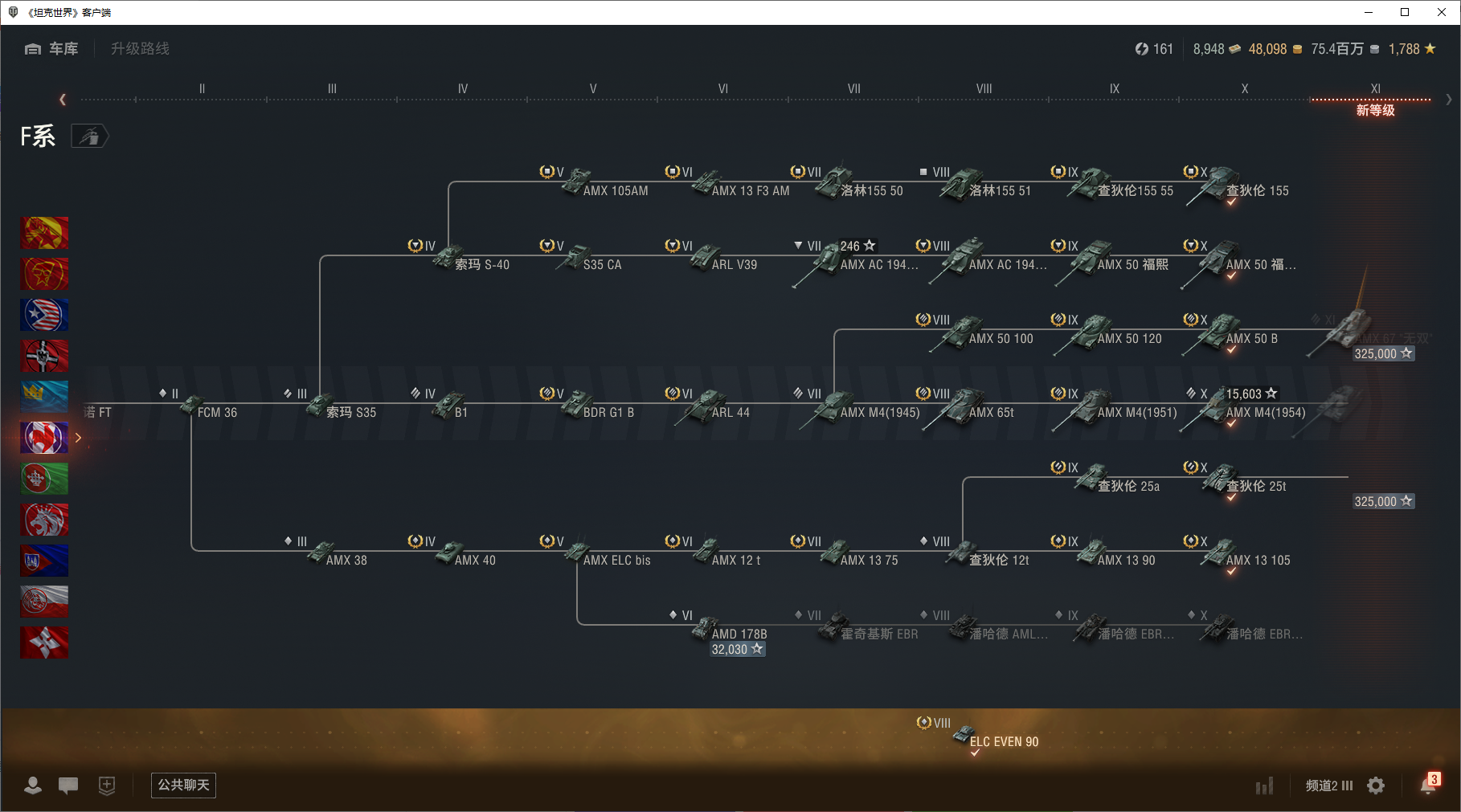
Task: Click the add channel plus icon
Action: point(107,785)
